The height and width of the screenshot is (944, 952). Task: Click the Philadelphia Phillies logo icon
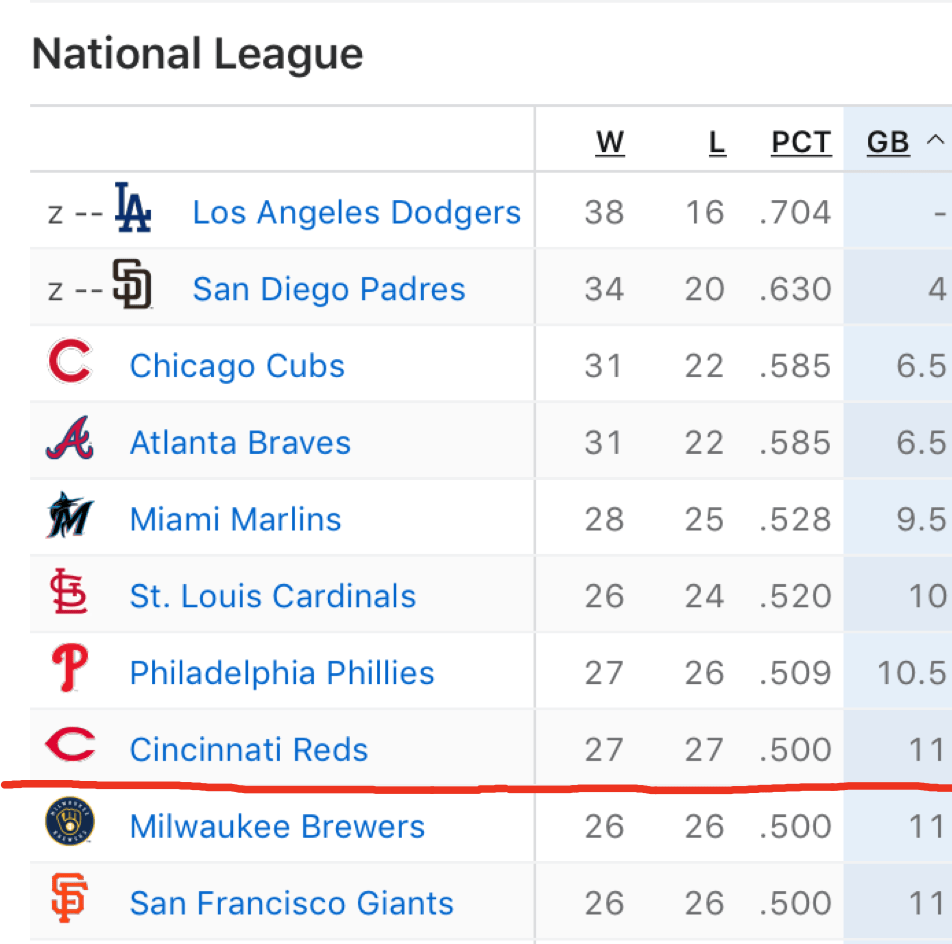coord(69,670)
